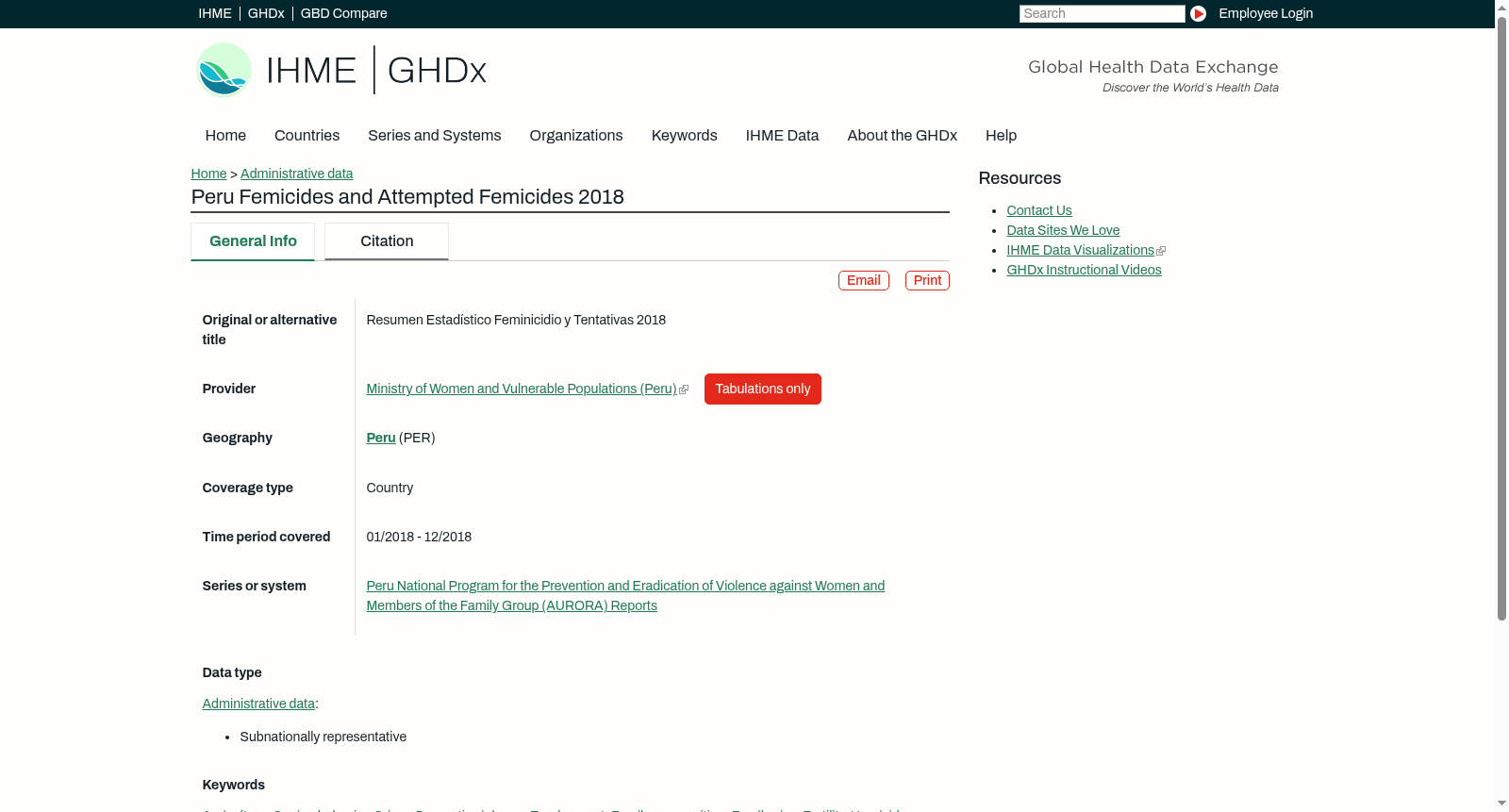The image size is (1509, 812).
Task: Click the Coverage type value Country
Action: 390,488
